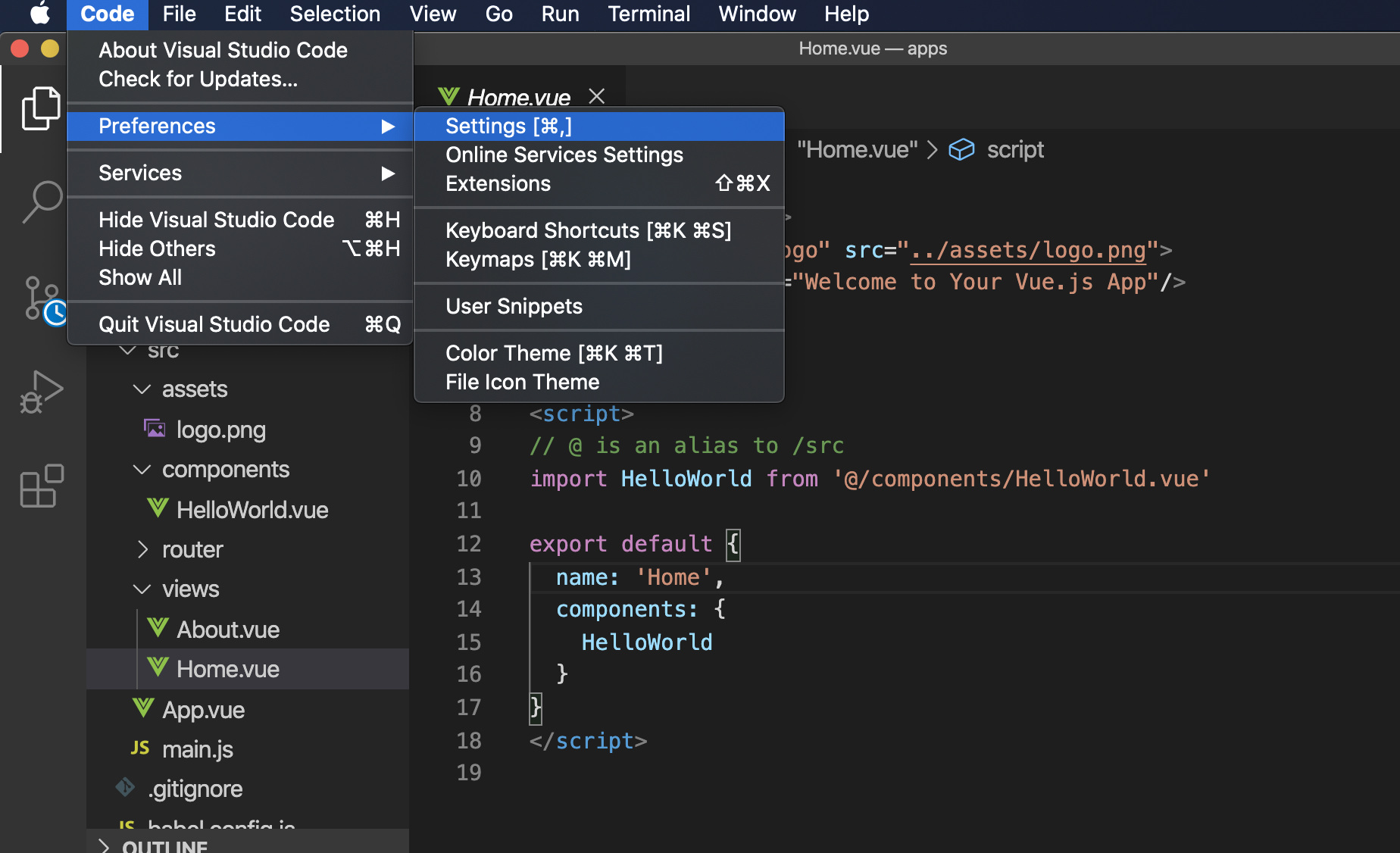Click line number 13 in gutter

pos(469,577)
